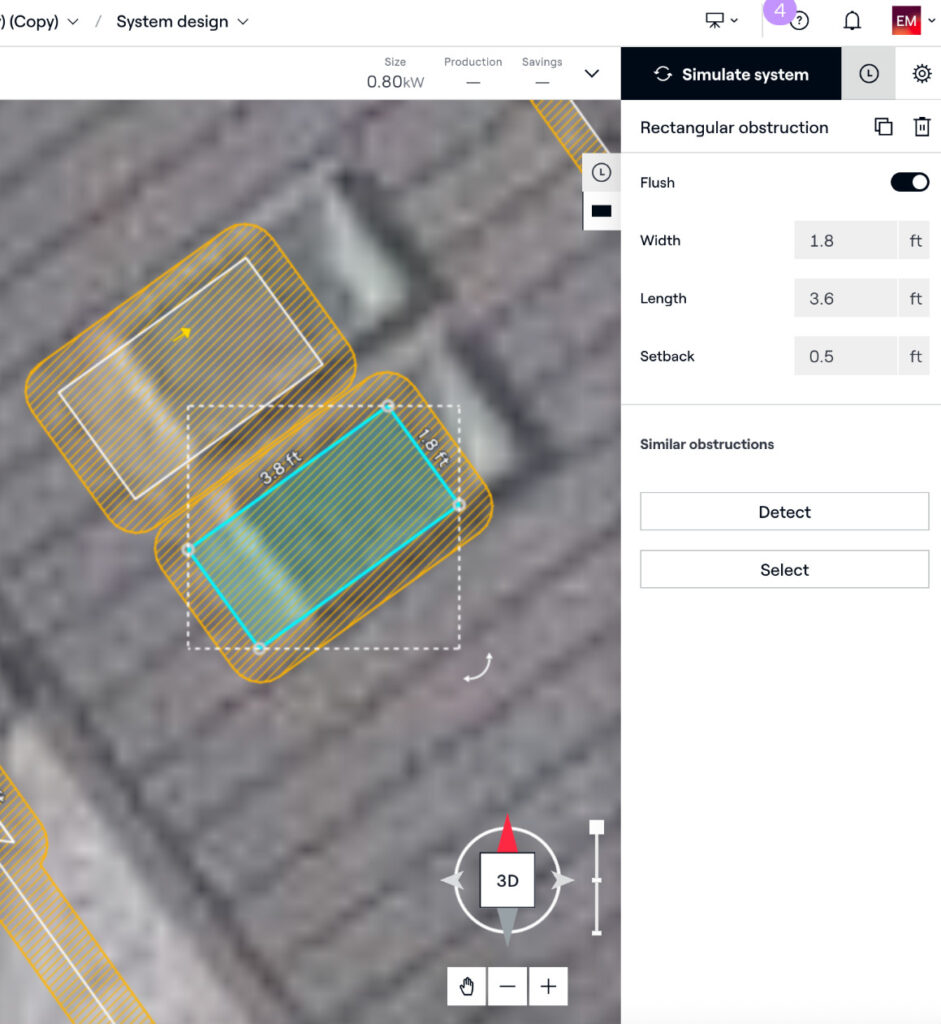Toggle the clock panel beside Simulate system
This screenshot has width=941, height=1024.
click(x=868, y=74)
